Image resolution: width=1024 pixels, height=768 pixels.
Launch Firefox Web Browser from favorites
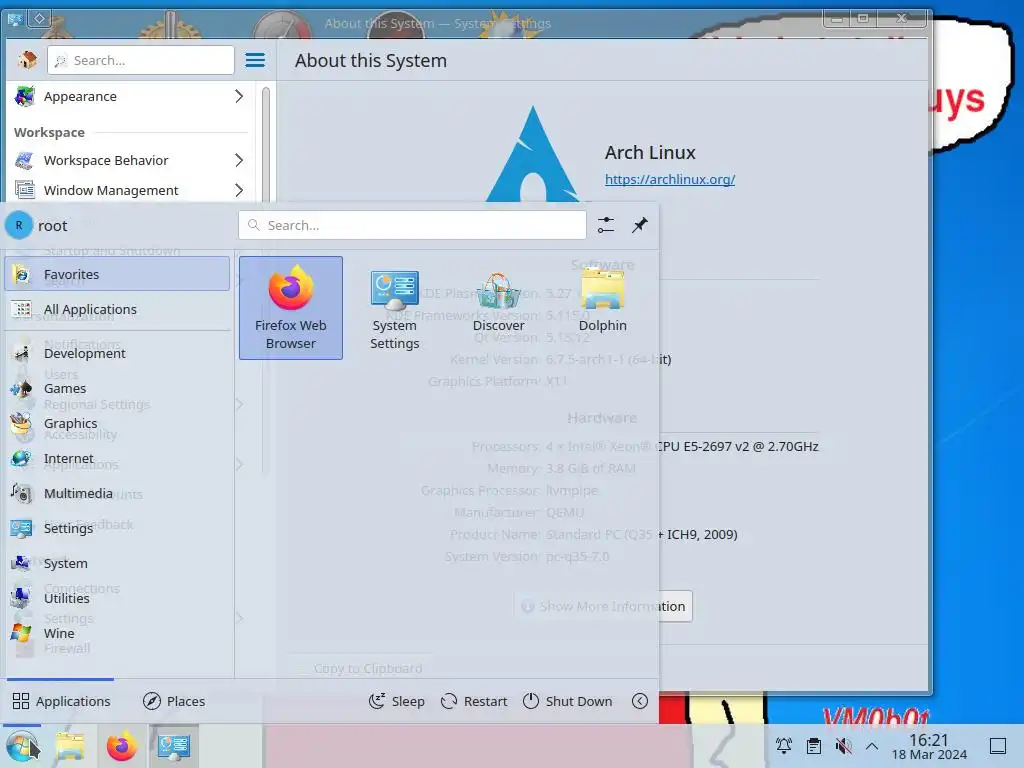pos(291,308)
